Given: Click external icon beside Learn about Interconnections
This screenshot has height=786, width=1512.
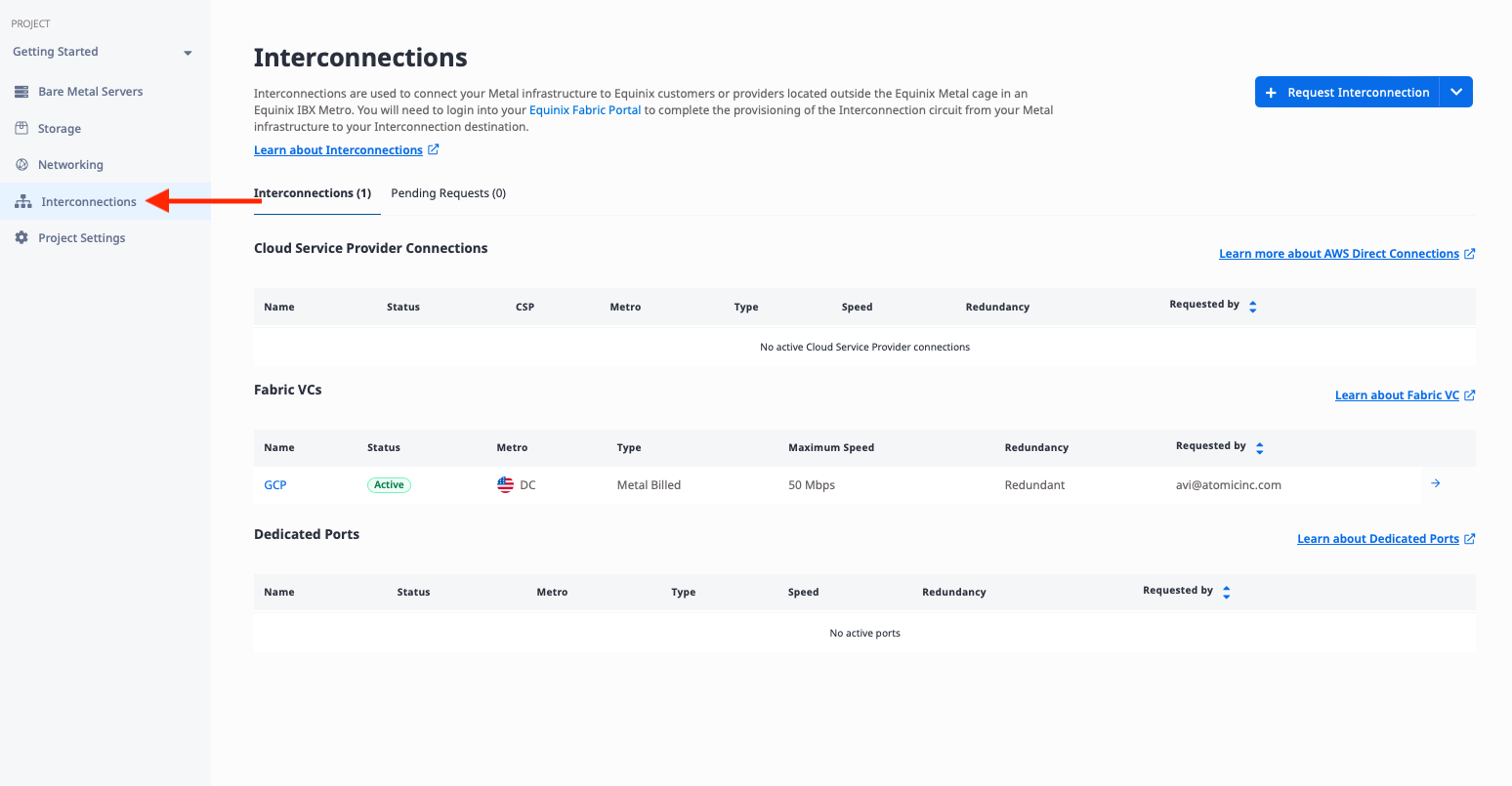Looking at the screenshot, I should 434,149.
